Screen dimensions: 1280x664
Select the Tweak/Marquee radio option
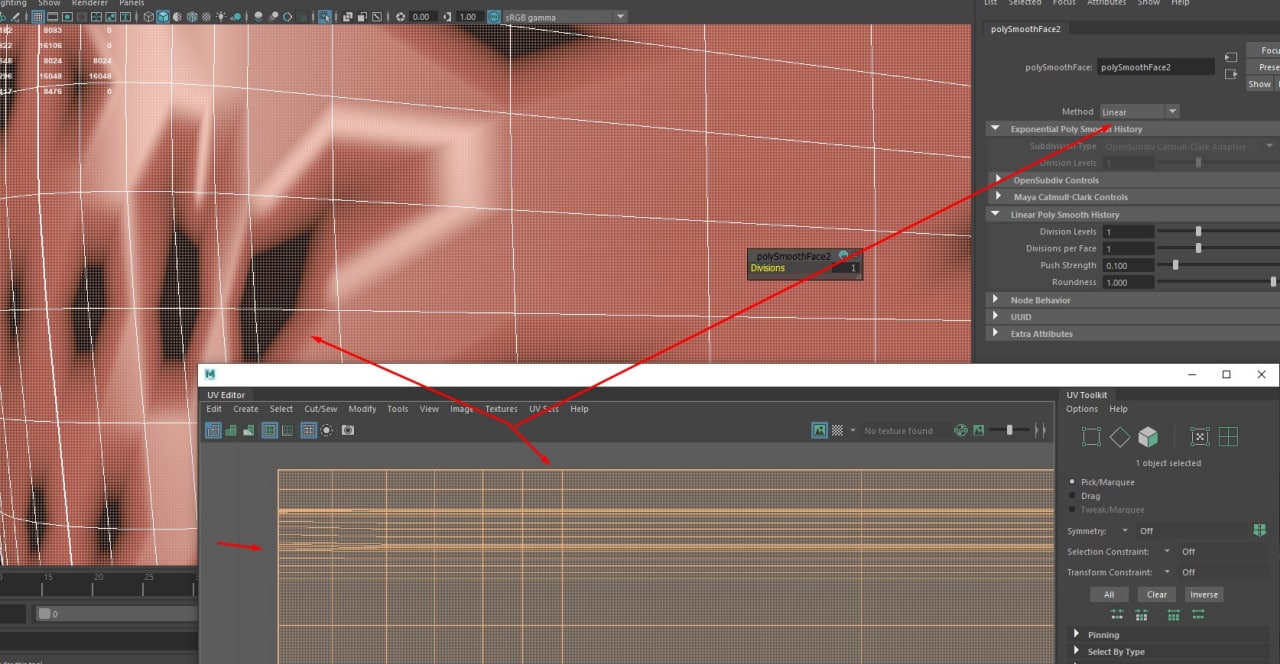pos(1072,509)
